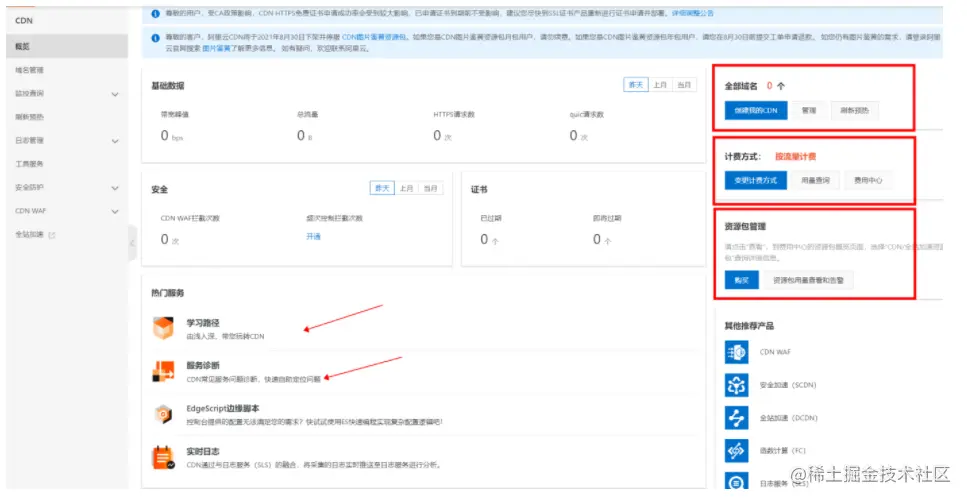Click the blue 变更计费方式 button
Screen dimensions: 967x501
[x=755, y=180]
